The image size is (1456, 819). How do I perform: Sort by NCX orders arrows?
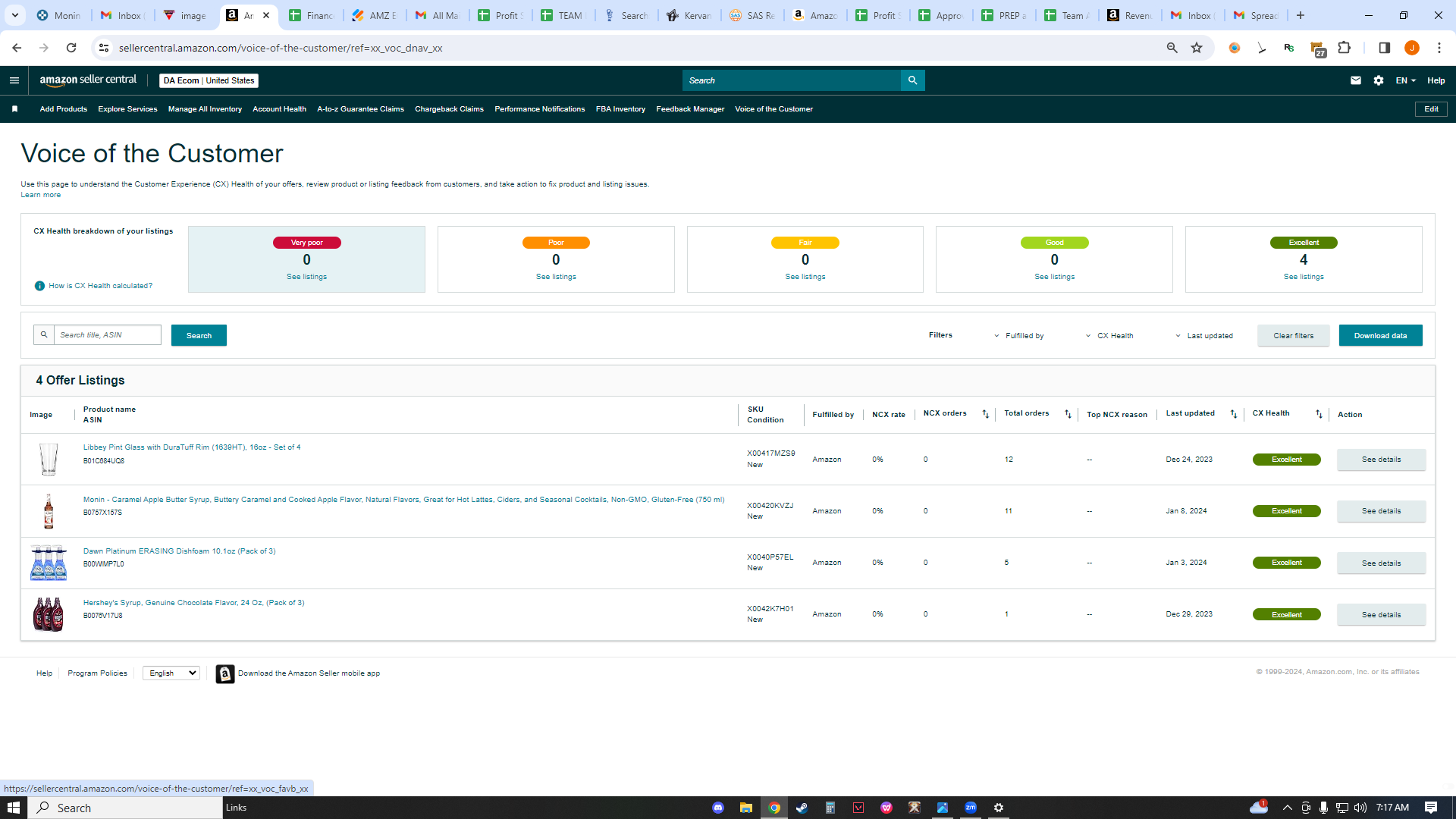click(986, 414)
